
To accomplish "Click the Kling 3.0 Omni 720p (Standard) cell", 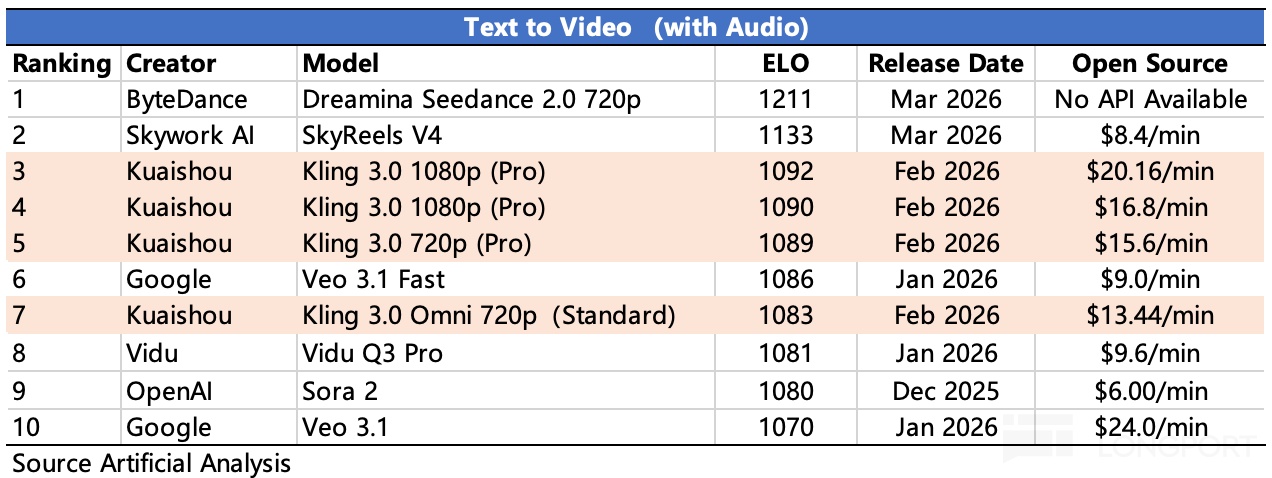I will pos(489,316).
